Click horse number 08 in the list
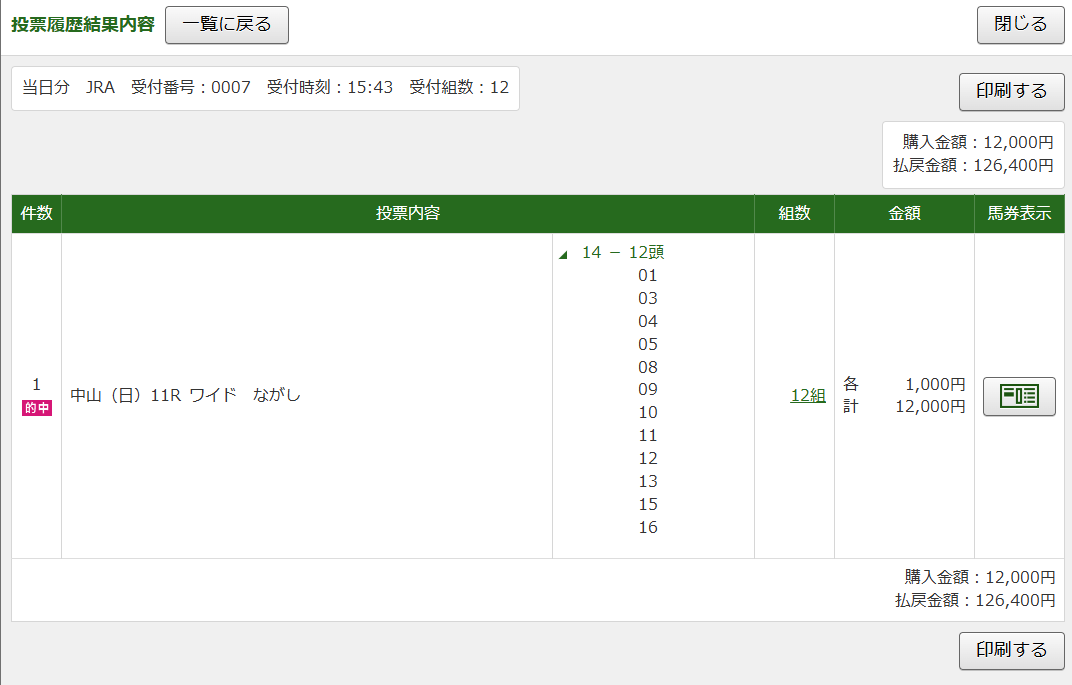 (x=647, y=367)
